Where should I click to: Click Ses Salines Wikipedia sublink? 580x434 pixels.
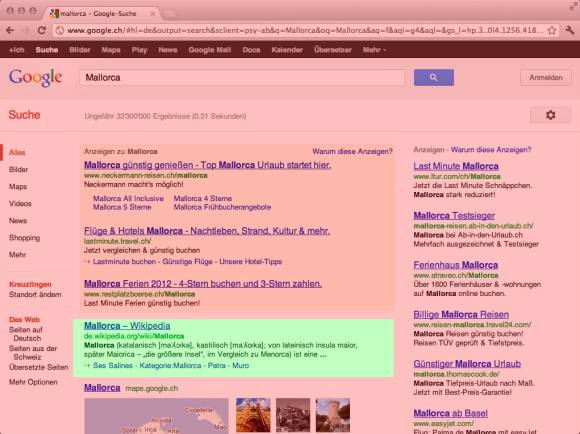point(113,366)
